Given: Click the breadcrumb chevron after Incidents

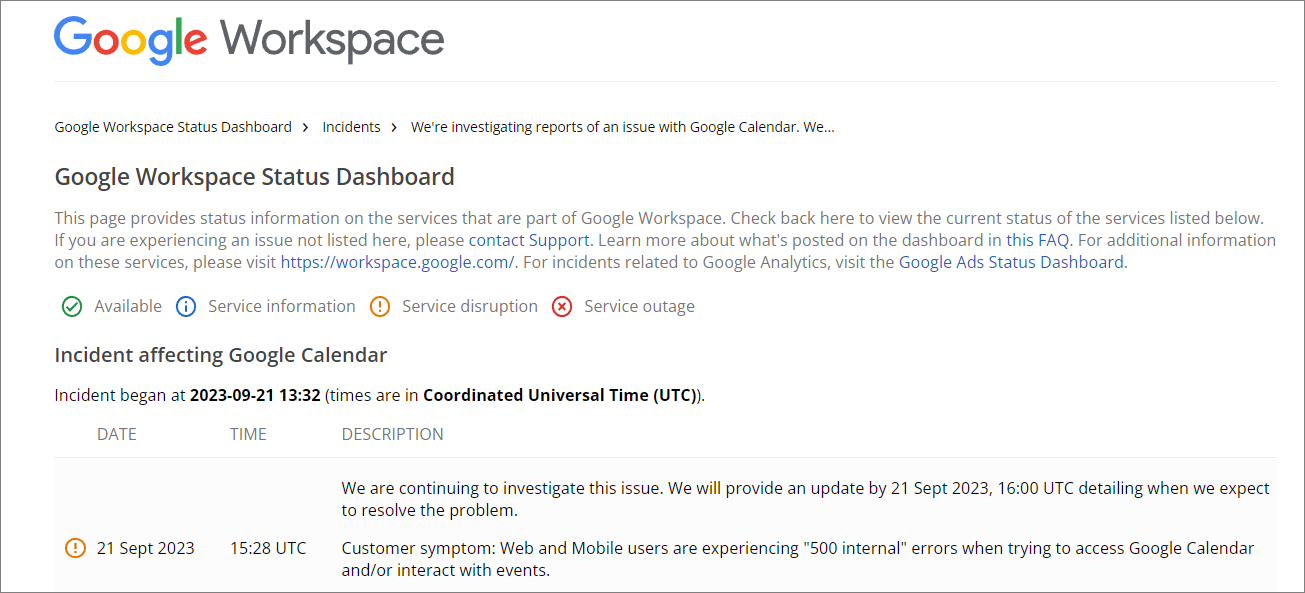Looking at the screenshot, I should 395,127.
